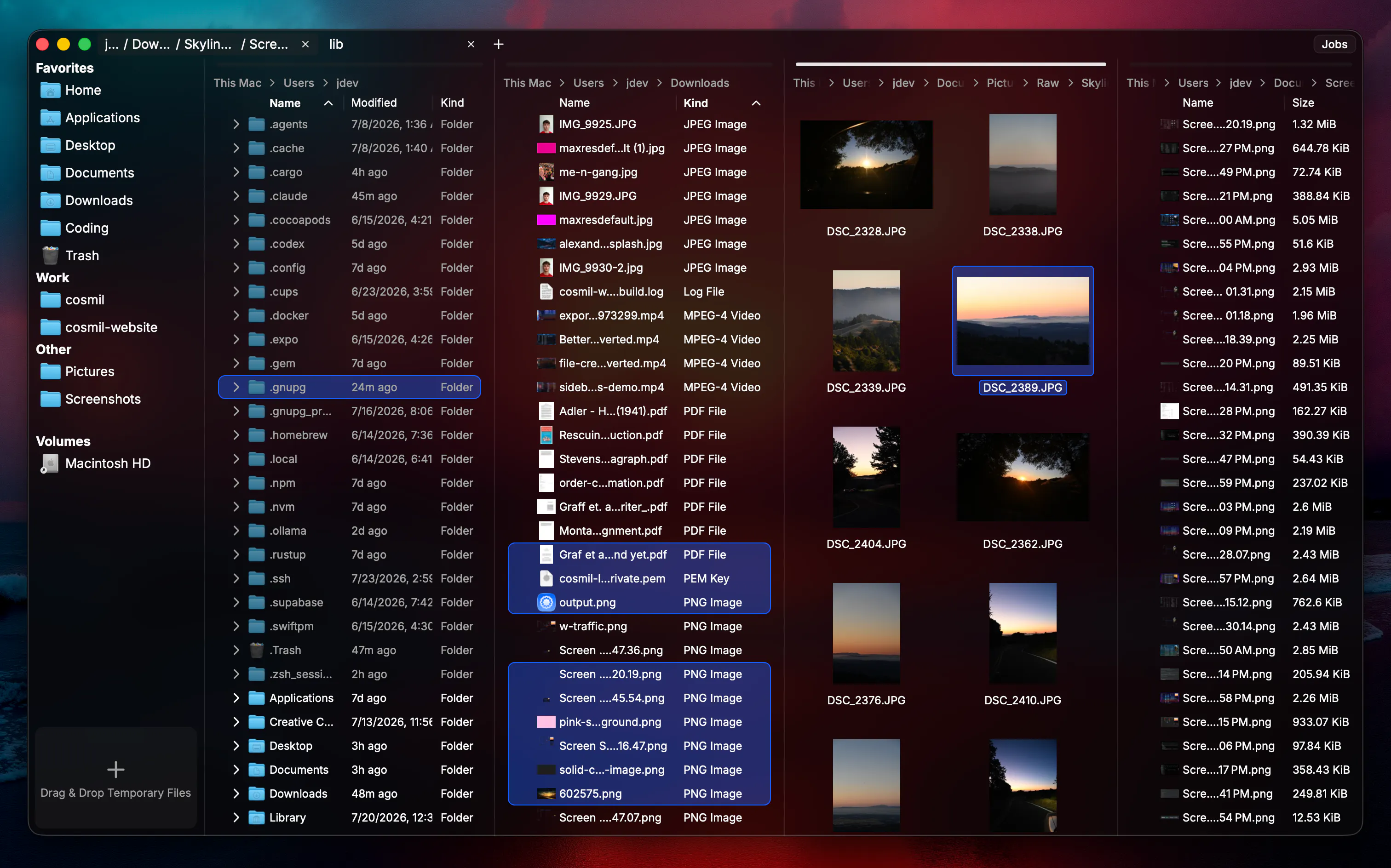This screenshot has height=868, width=1391.
Task: Close the lib tab
Action: 471,44
